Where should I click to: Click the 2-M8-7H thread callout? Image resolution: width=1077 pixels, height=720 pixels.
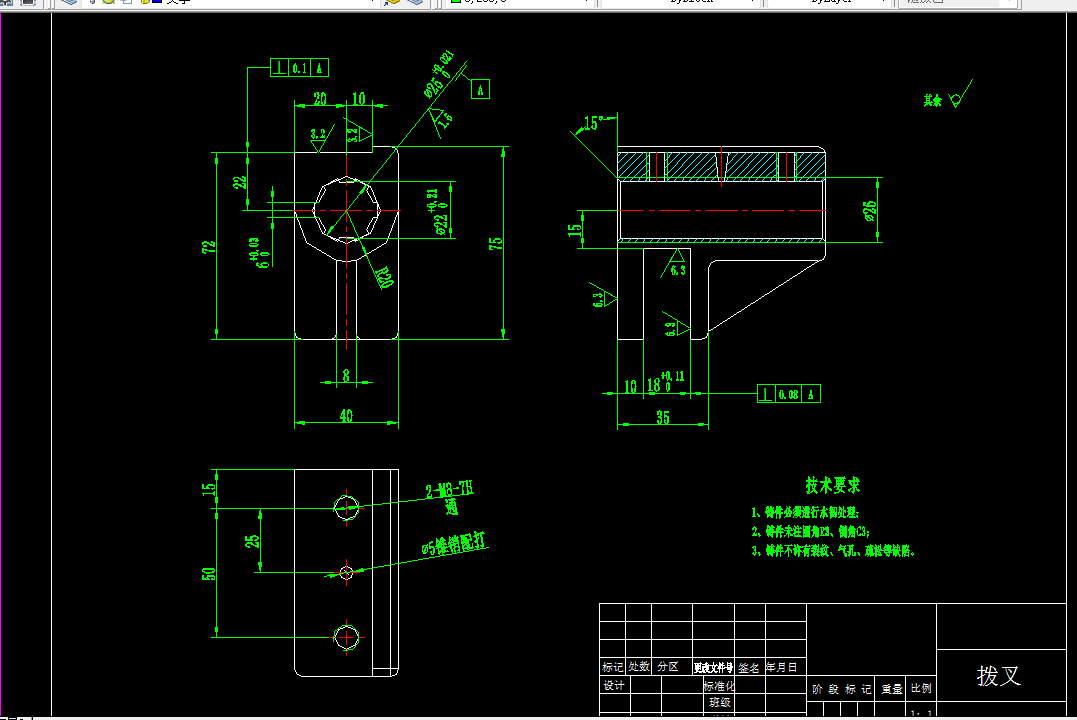click(449, 490)
